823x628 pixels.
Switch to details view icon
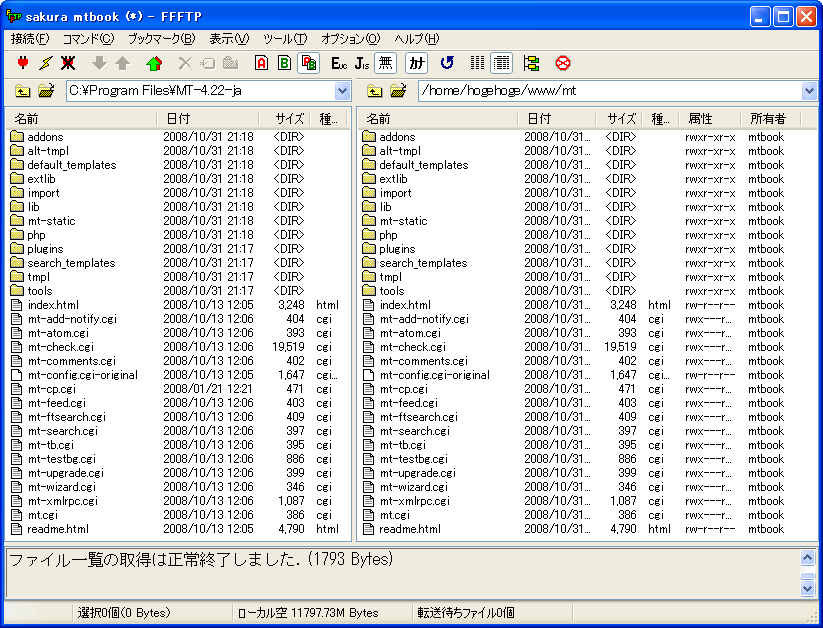pyautogui.click(x=501, y=63)
